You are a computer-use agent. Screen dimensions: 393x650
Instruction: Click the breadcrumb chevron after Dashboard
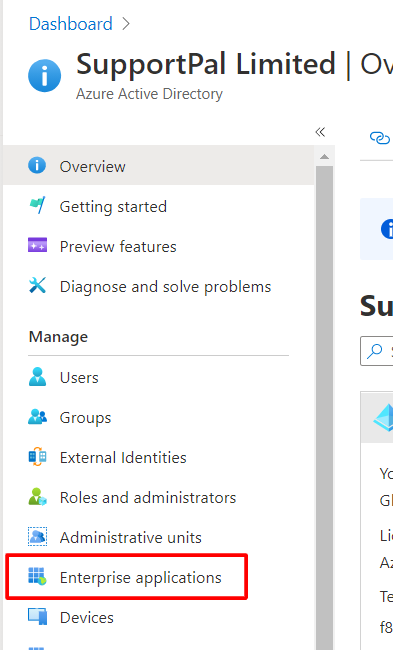(126, 24)
